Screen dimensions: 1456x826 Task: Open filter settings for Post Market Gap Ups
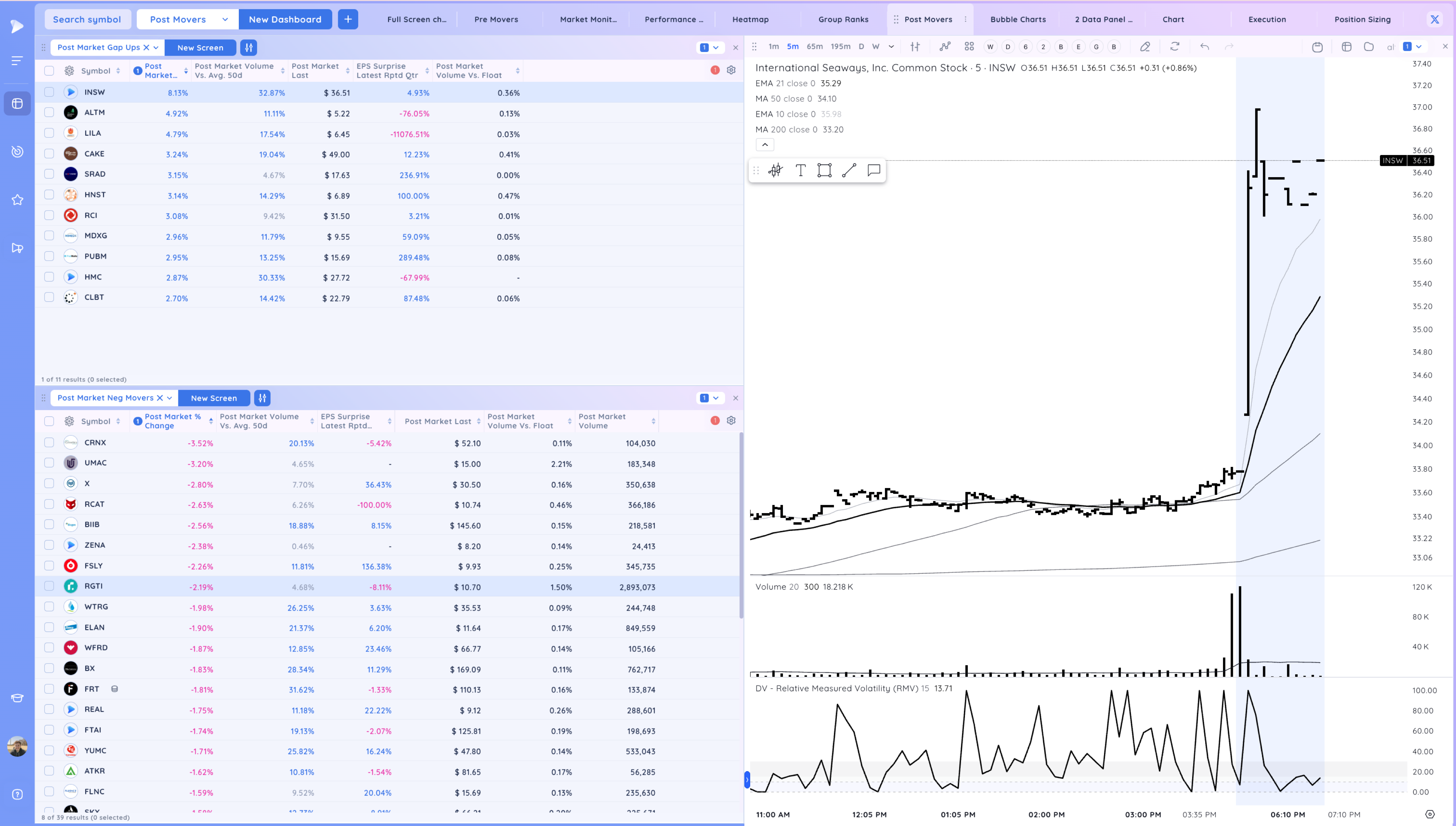tap(249, 48)
